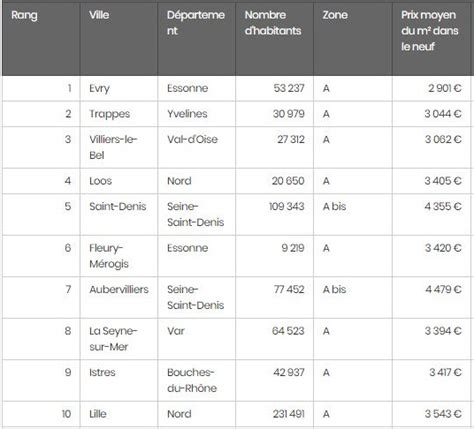Click the Ville column header
The width and height of the screenshot is (474, 429).
click(x=99, y=15)
